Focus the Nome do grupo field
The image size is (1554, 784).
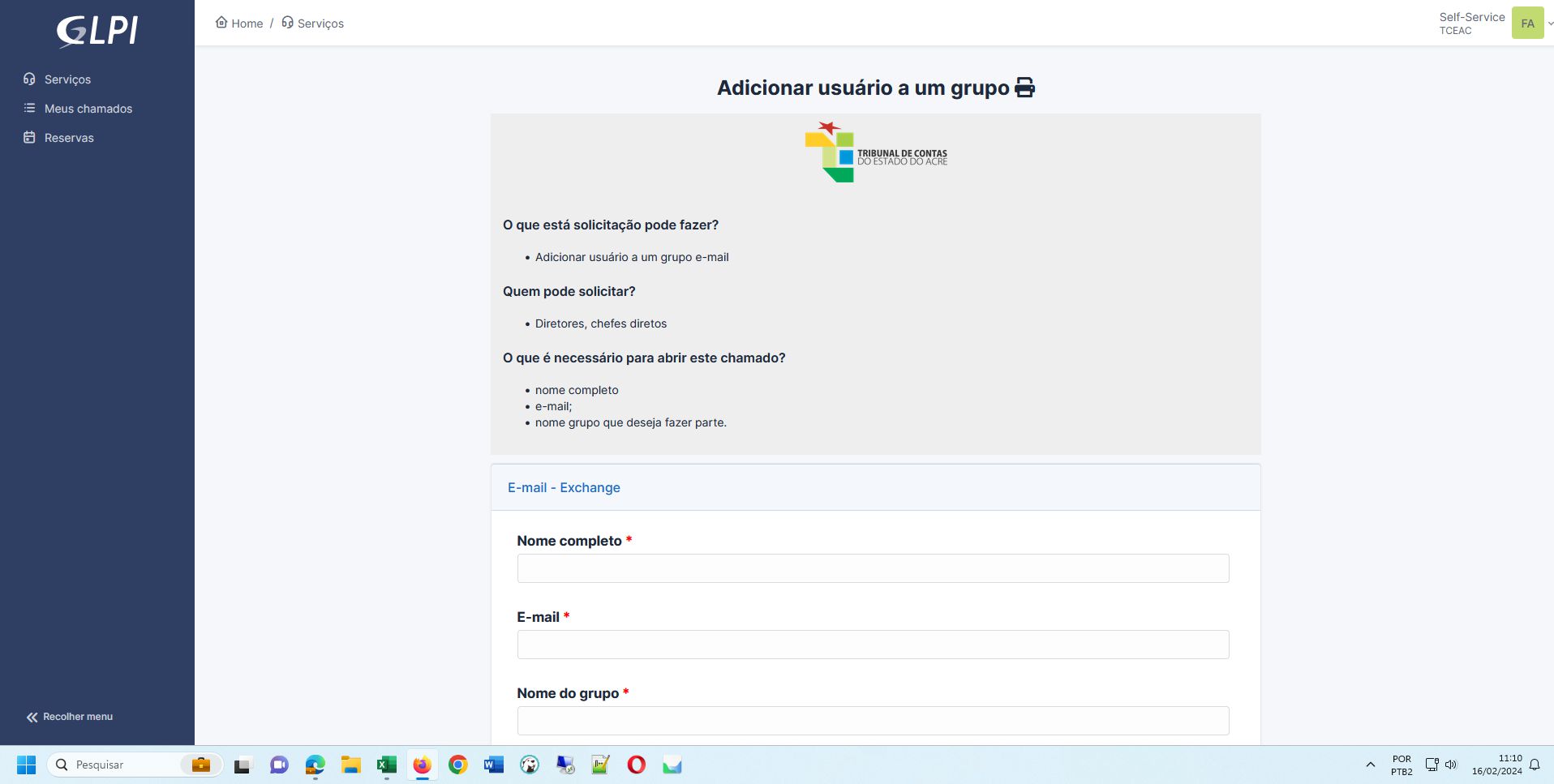tap(873, 721)
